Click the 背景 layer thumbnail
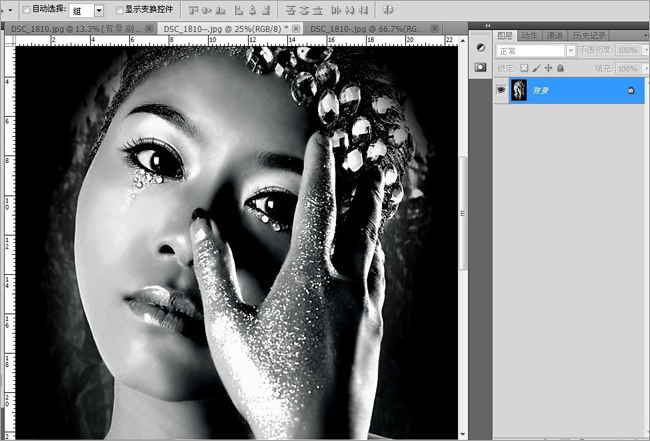 [x=519, y=90]
